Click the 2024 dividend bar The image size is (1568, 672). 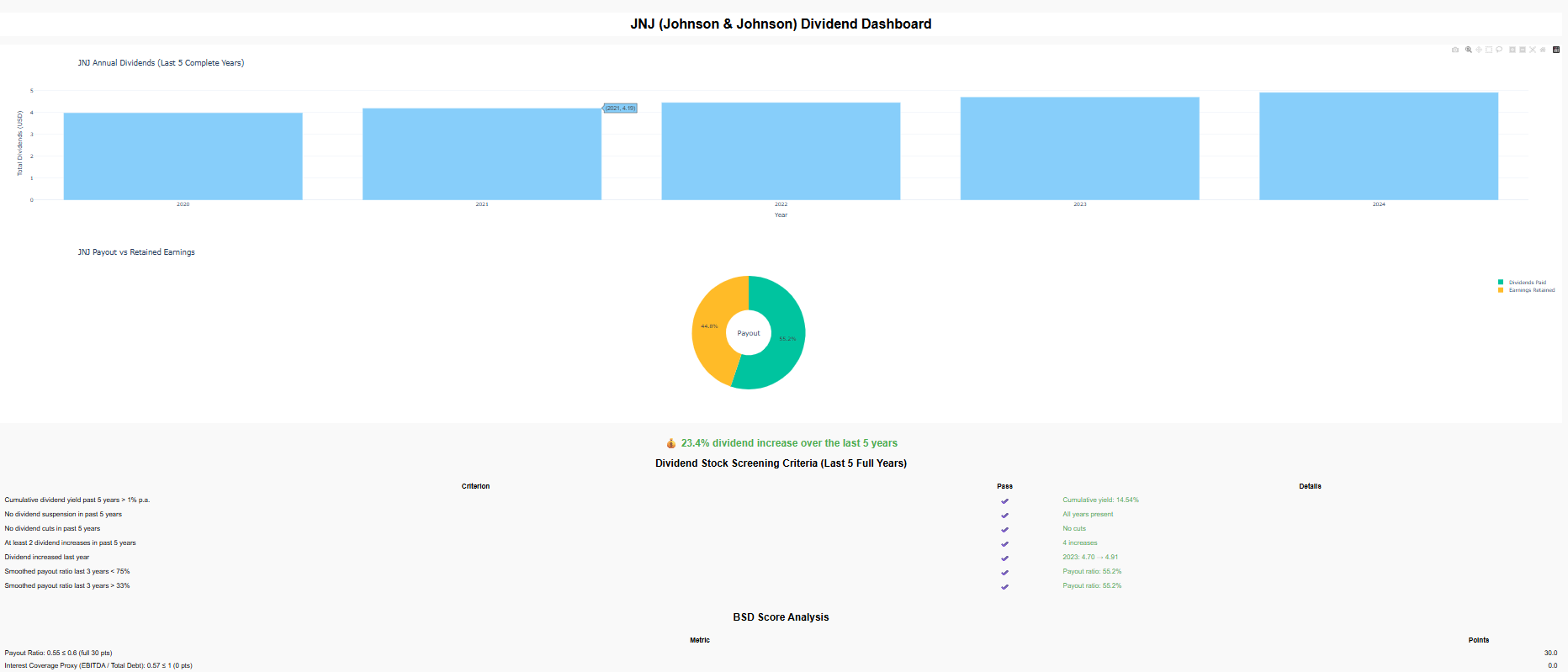(1379, 146)
